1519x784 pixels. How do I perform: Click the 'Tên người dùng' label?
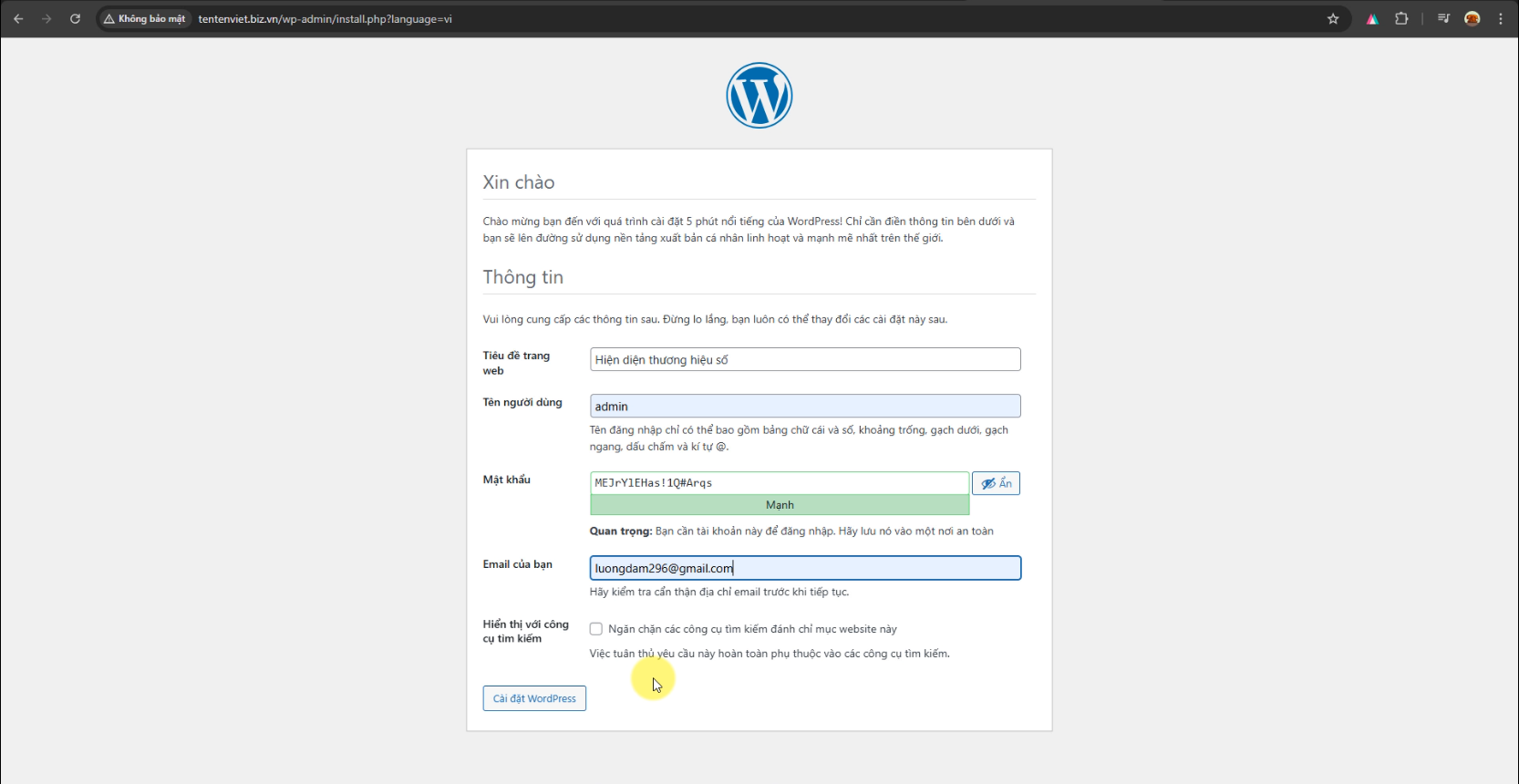(522, 402)
